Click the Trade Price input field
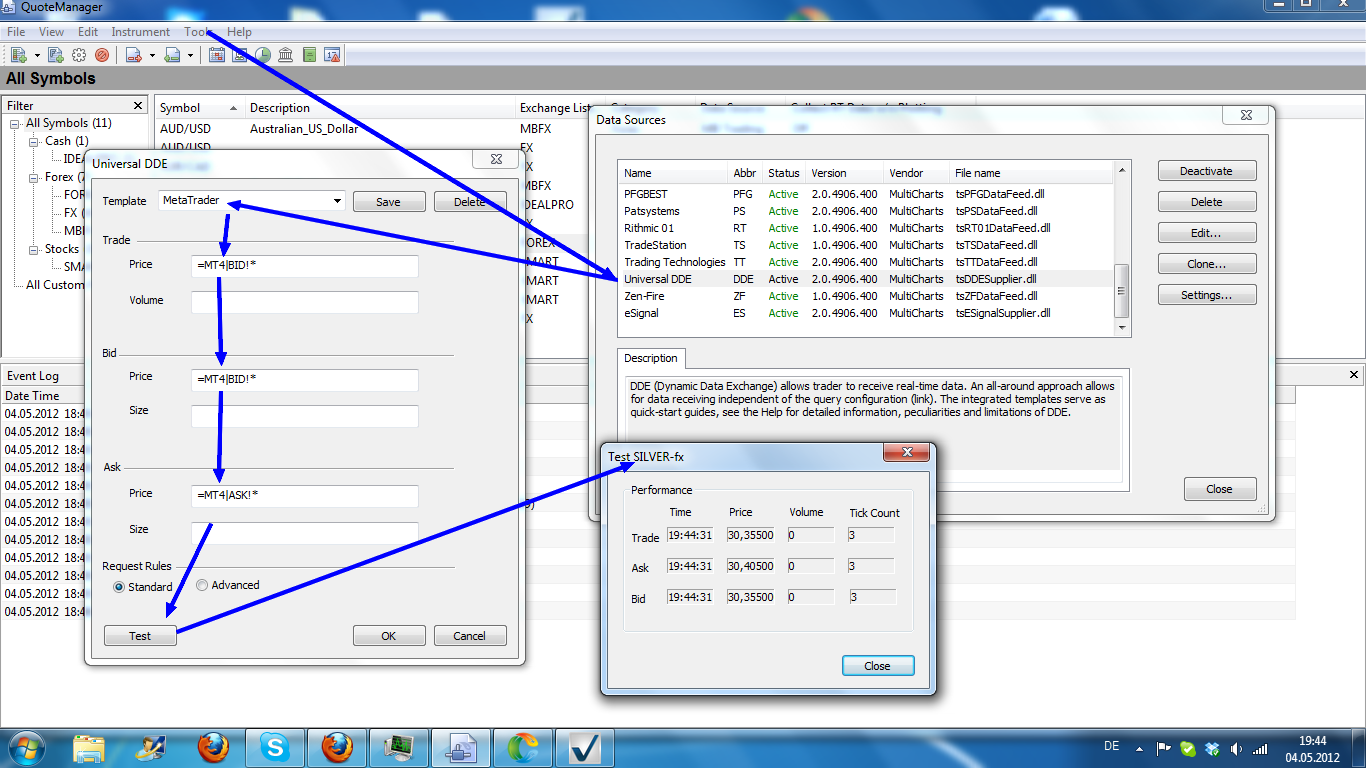The height and width of the screenshot is (768, 1366). click(304, 266)
